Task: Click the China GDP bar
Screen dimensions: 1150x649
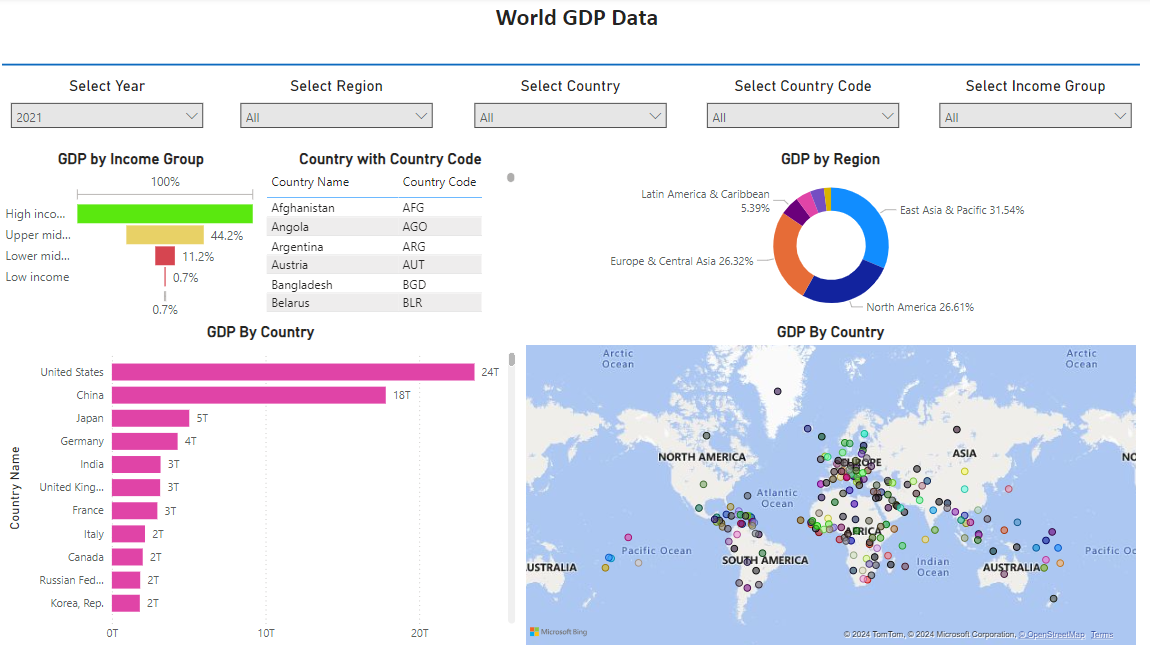Action: click(249, 395)
